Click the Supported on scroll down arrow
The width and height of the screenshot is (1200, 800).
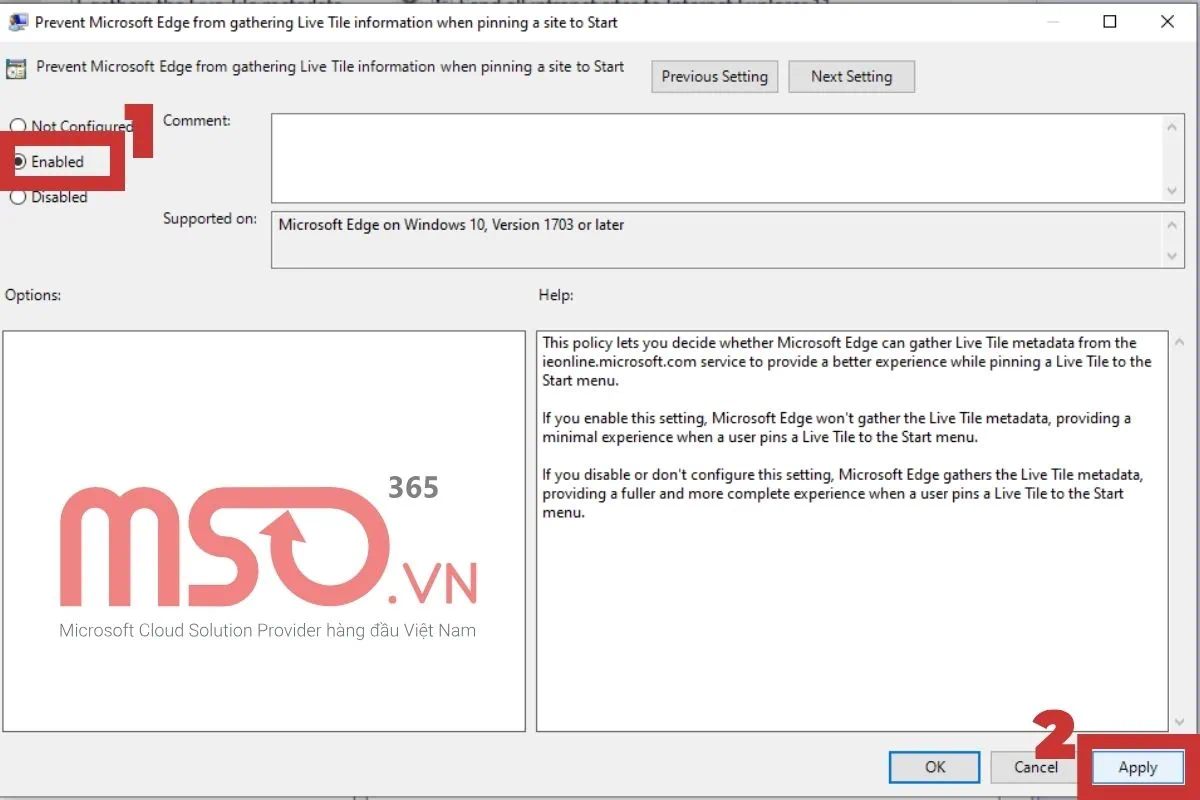[x=1173, y=256]
